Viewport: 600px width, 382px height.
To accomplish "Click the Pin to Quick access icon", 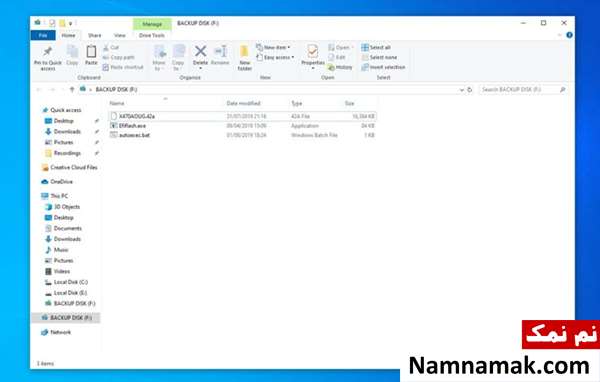I will (47, 51).
